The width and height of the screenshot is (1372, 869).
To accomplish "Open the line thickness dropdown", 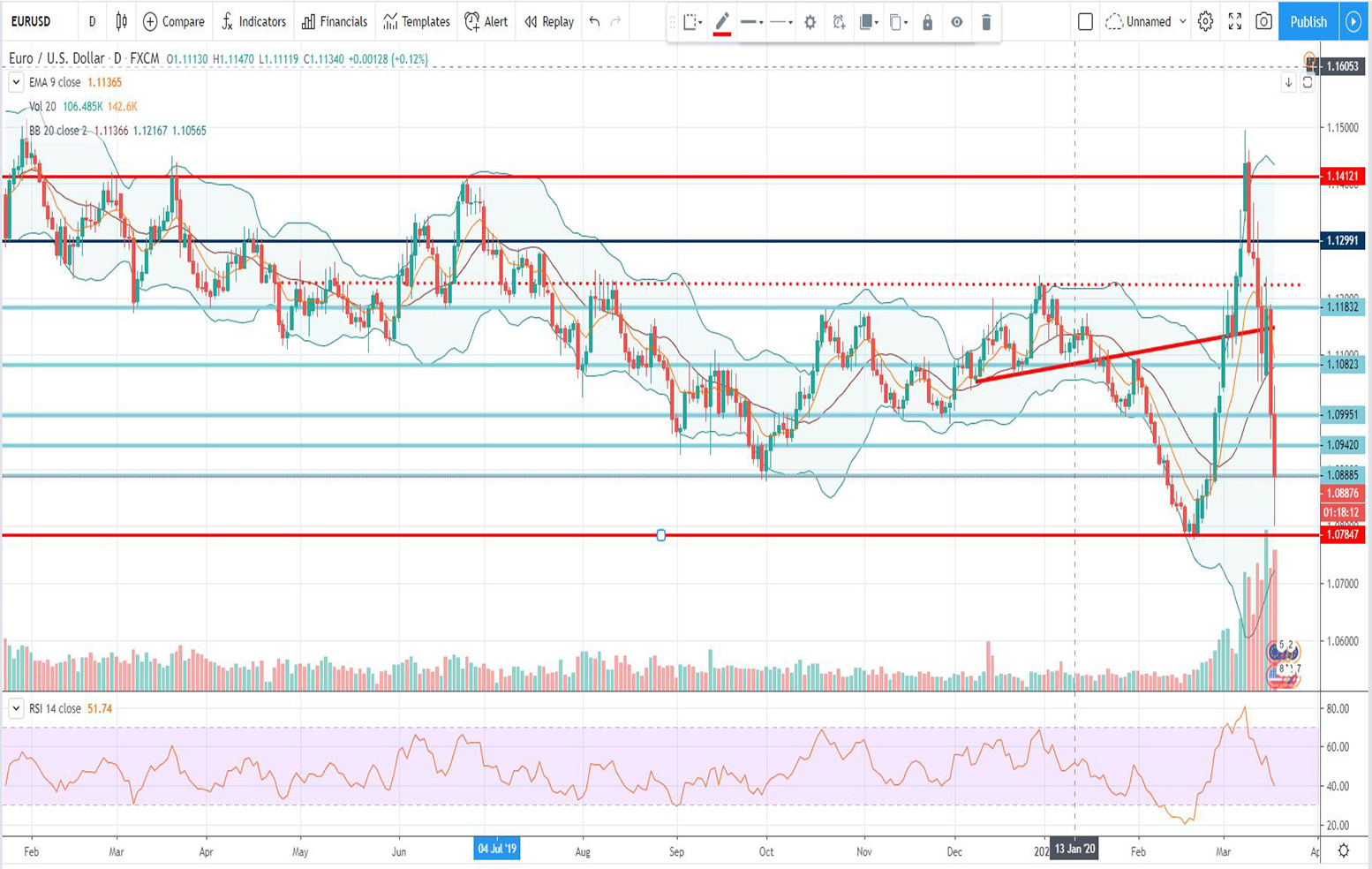I will [x=752, y=22].
